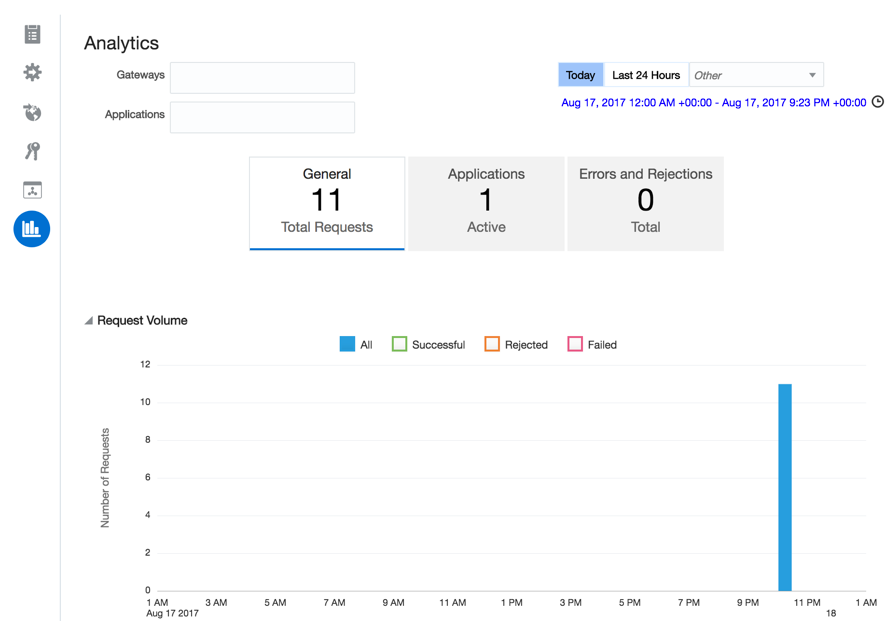893x642 pixels.
Task: Collapse the Request Volume section
Action: (x=89, y=321)
